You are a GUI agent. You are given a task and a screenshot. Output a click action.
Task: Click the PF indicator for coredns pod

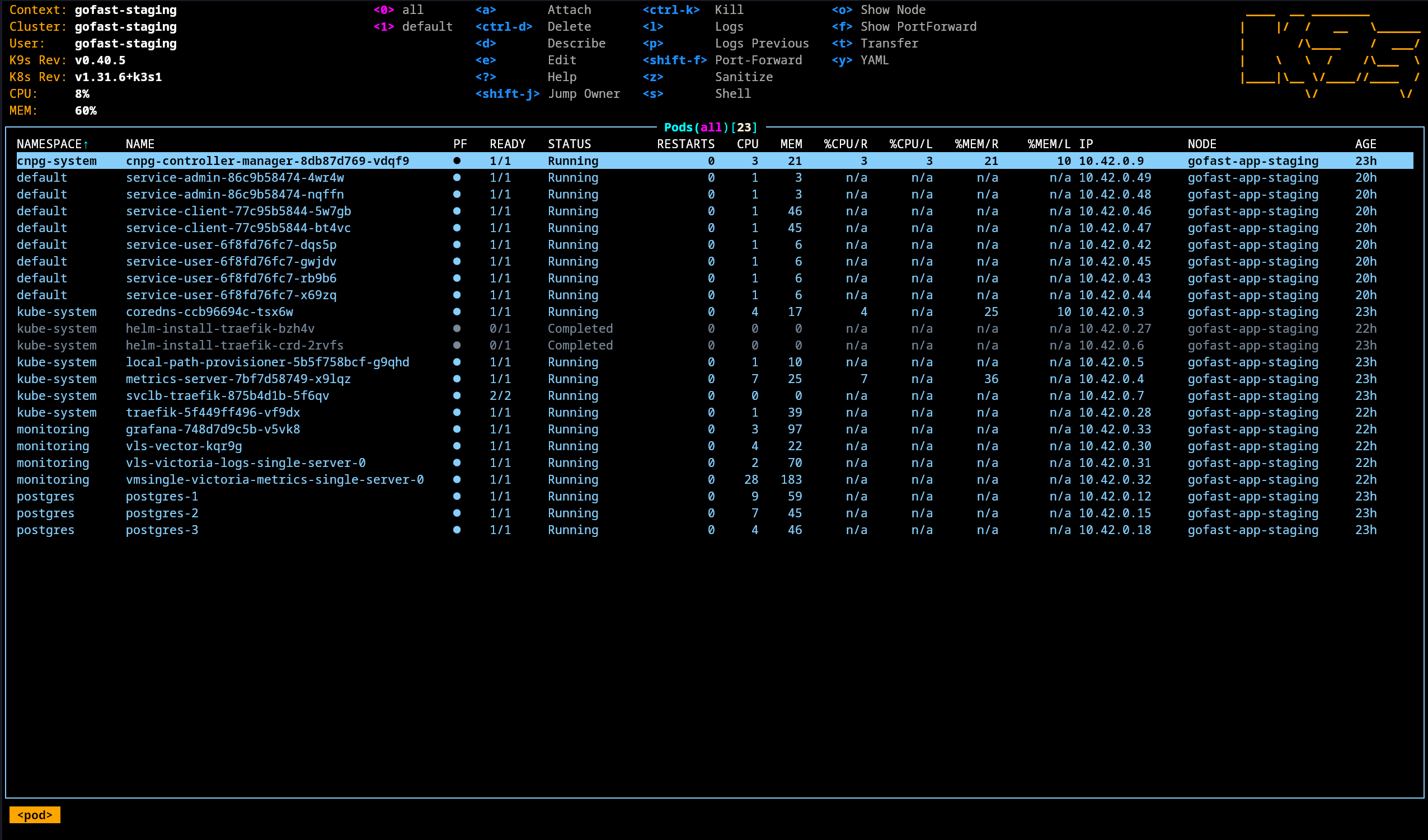tap(458, 312)
